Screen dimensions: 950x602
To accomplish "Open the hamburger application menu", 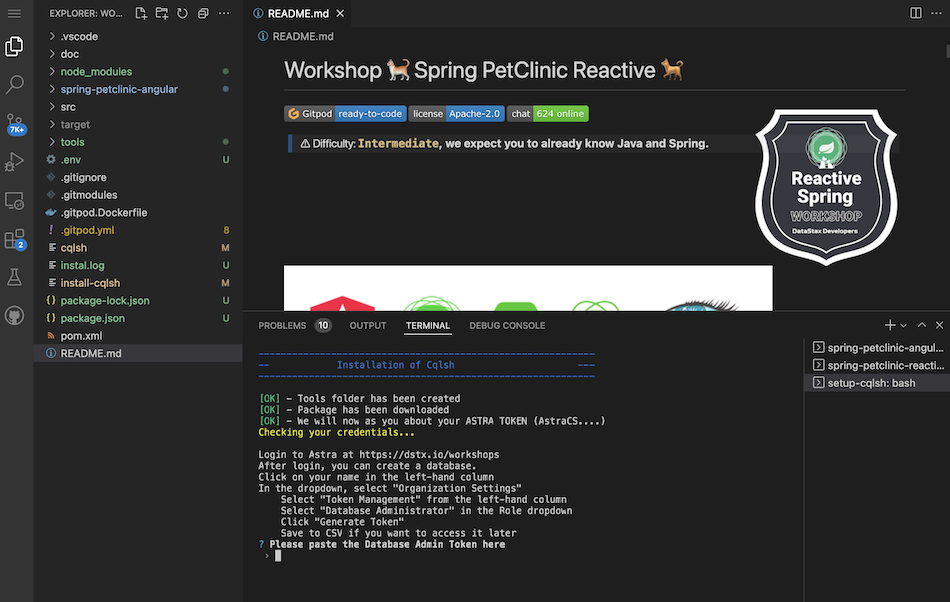I will pos(15,13).
